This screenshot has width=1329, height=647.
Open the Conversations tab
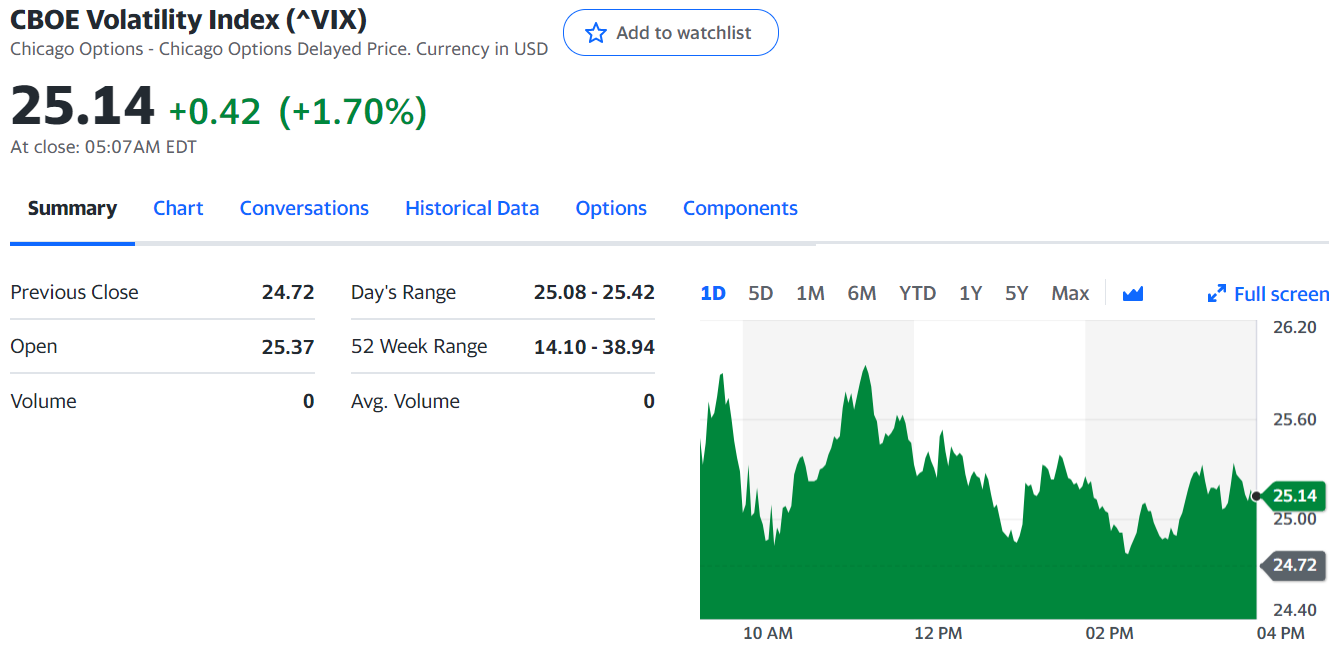point(304,208)
